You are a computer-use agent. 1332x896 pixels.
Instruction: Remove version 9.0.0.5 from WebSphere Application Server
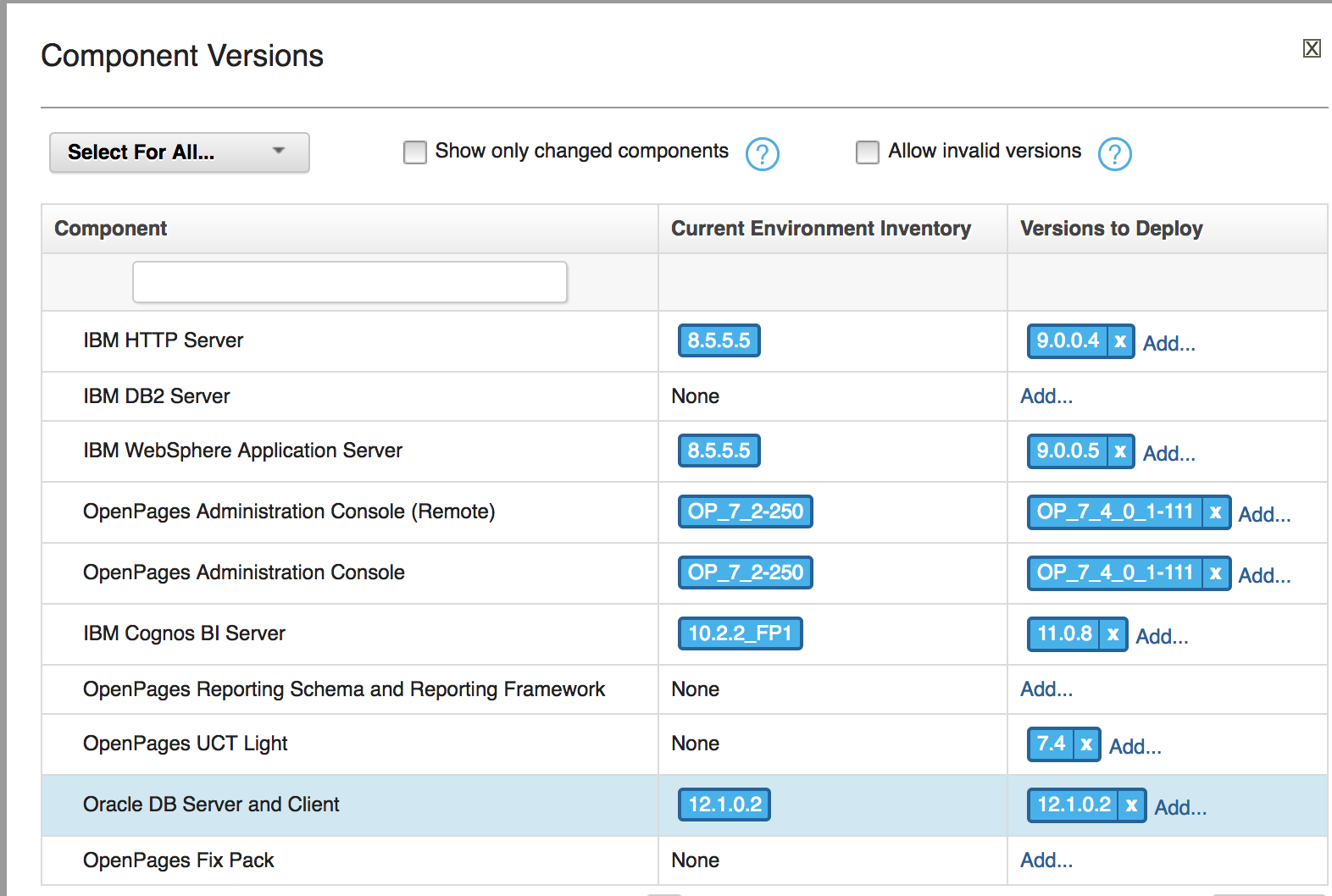[x=1120, y=451]
